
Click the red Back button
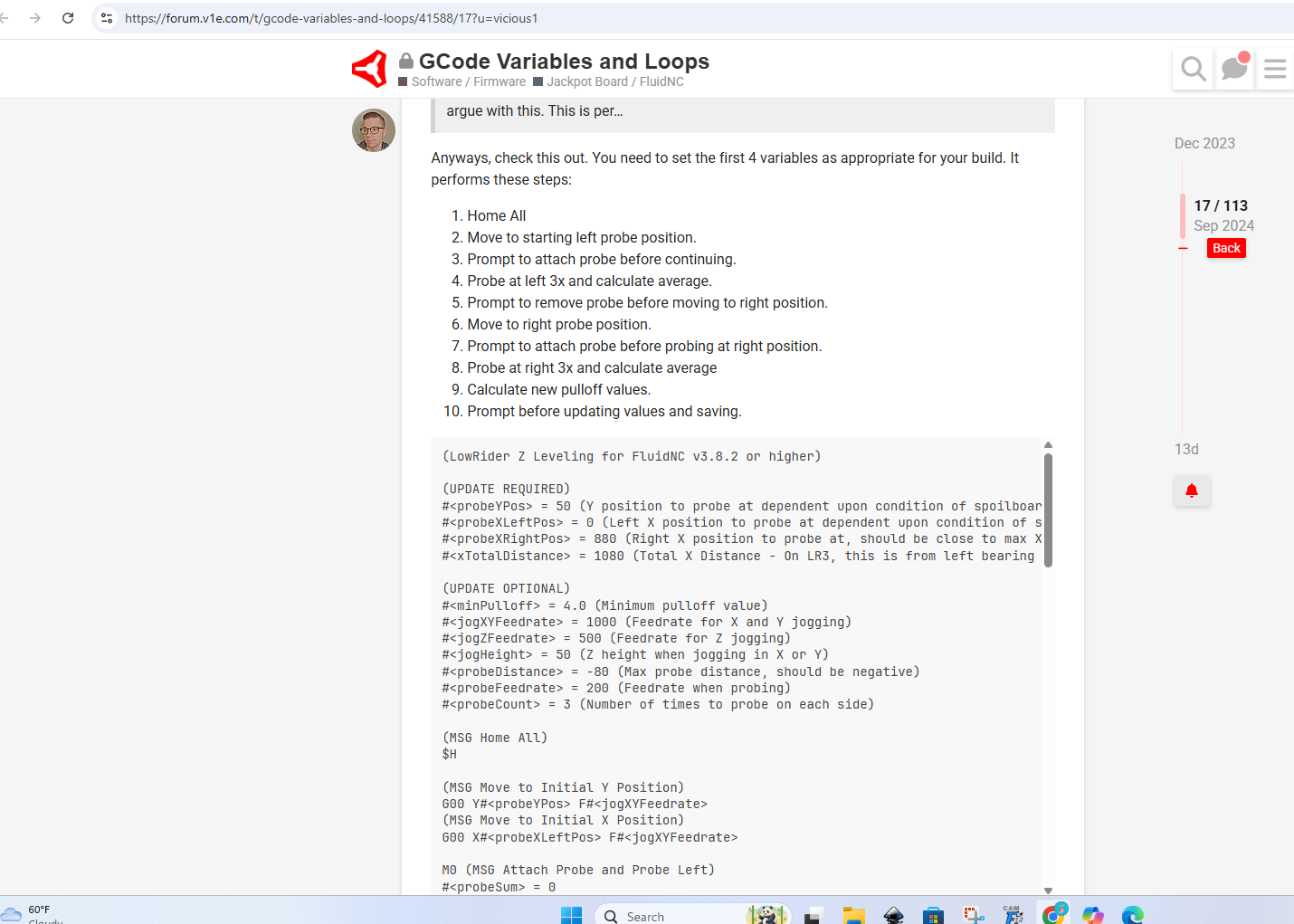[x=1226, y=248]
